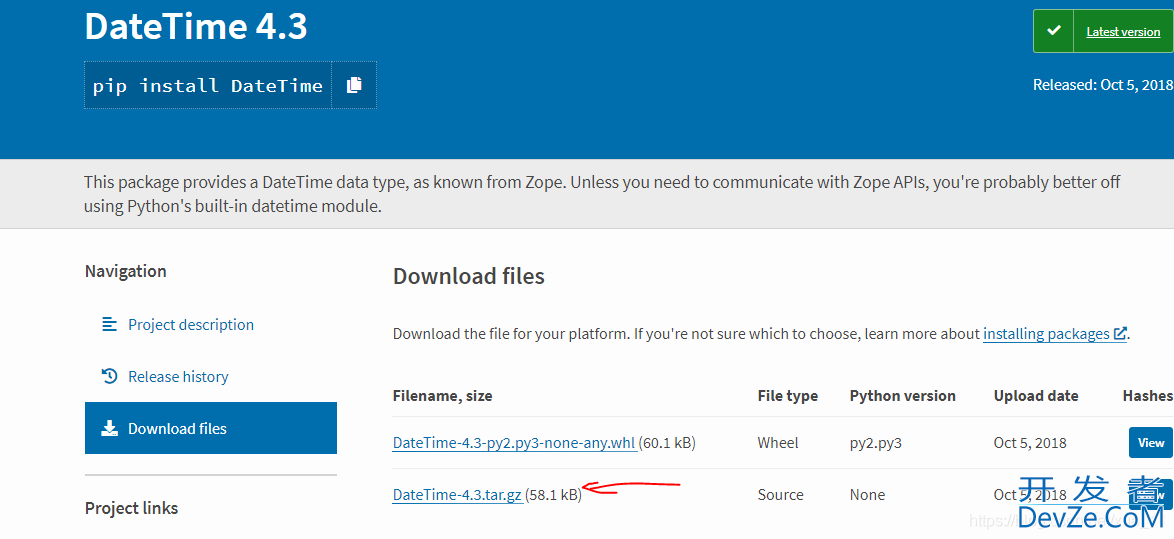The height and width of the screenshot is (539, 1174).
Task: Click the Navigation sidebar heading
Action: [x=126, y=271]
